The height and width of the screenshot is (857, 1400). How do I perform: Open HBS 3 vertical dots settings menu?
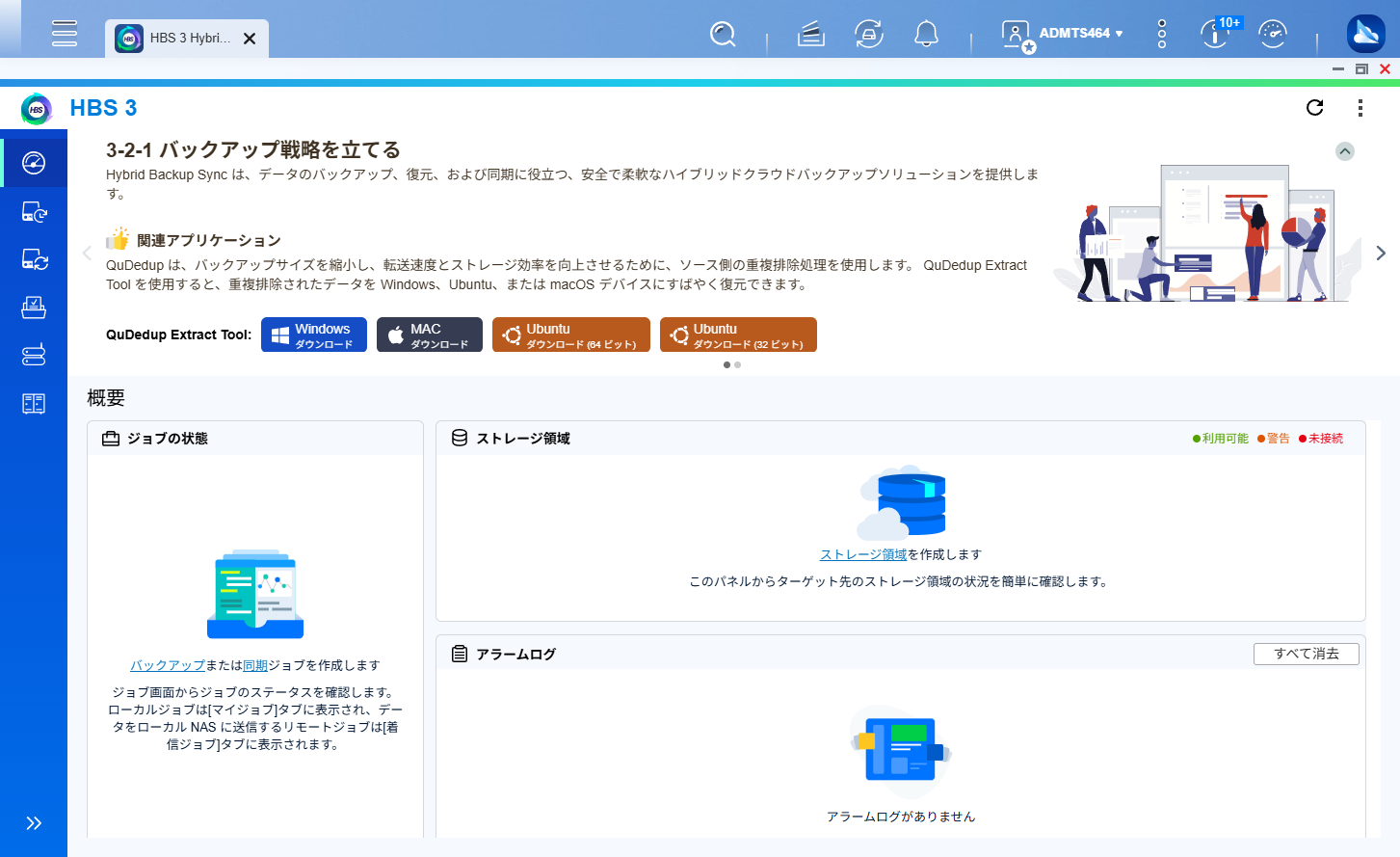(1360, 108)
